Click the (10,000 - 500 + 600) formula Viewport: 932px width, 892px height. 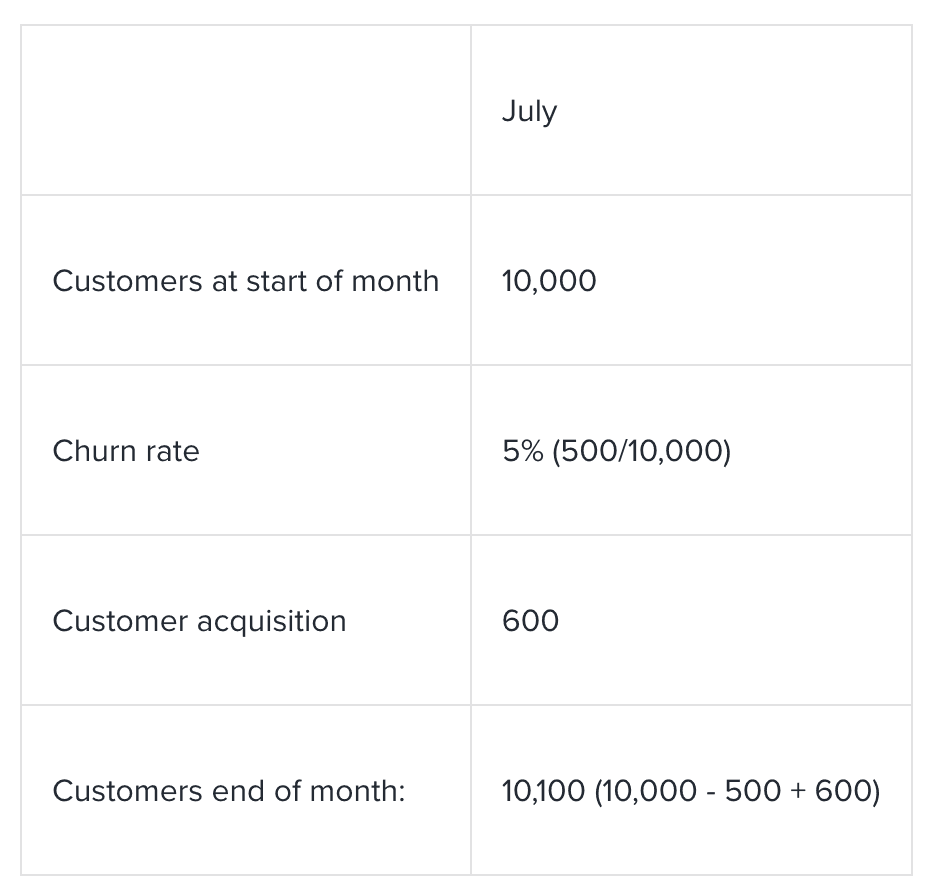737,791
